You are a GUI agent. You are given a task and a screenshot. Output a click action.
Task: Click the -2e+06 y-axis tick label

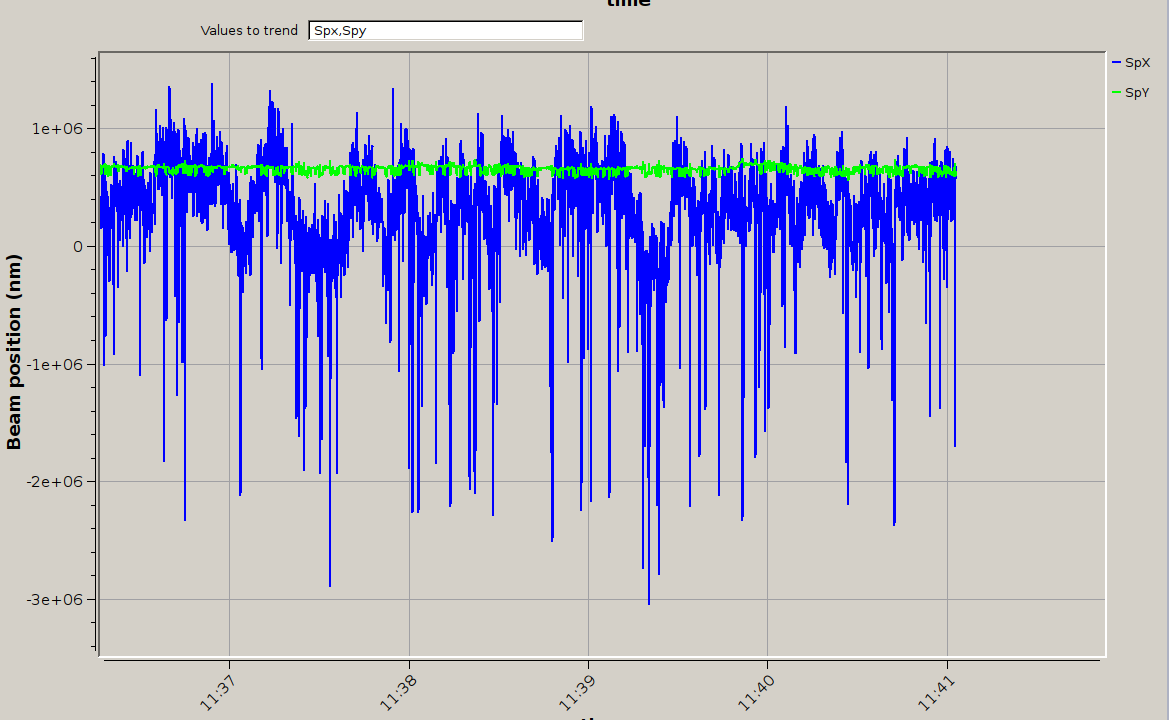(x=60, y=482)
